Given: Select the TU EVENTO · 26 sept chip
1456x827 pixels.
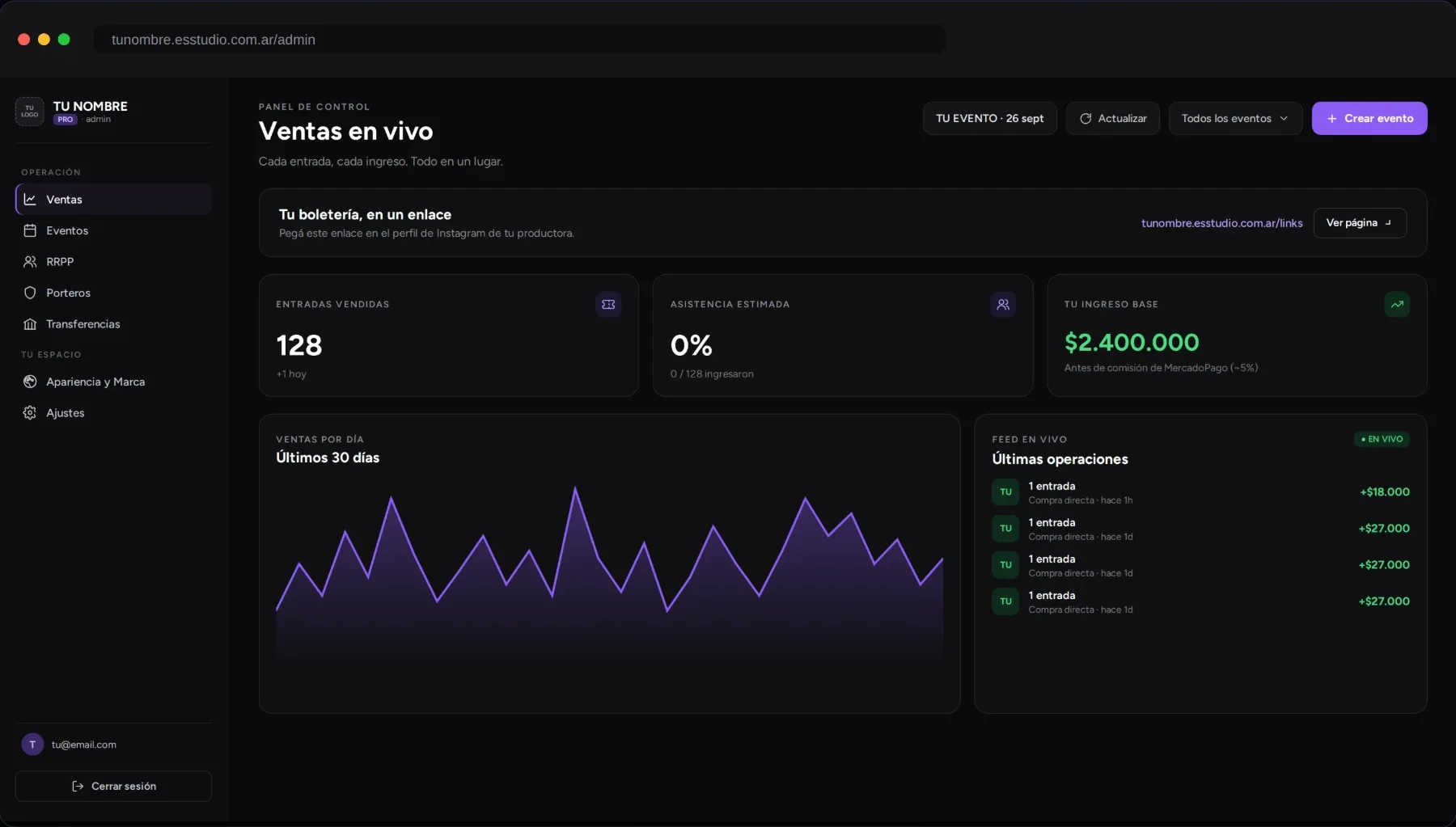Looking at the screenshot, I should 990,118.
